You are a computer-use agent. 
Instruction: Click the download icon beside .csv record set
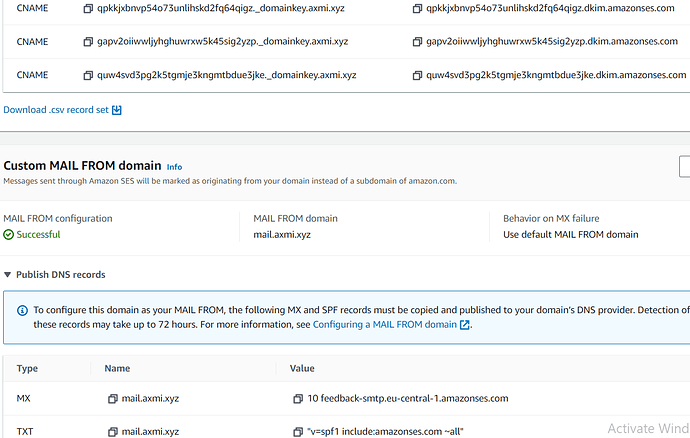[x=117, y=110]
